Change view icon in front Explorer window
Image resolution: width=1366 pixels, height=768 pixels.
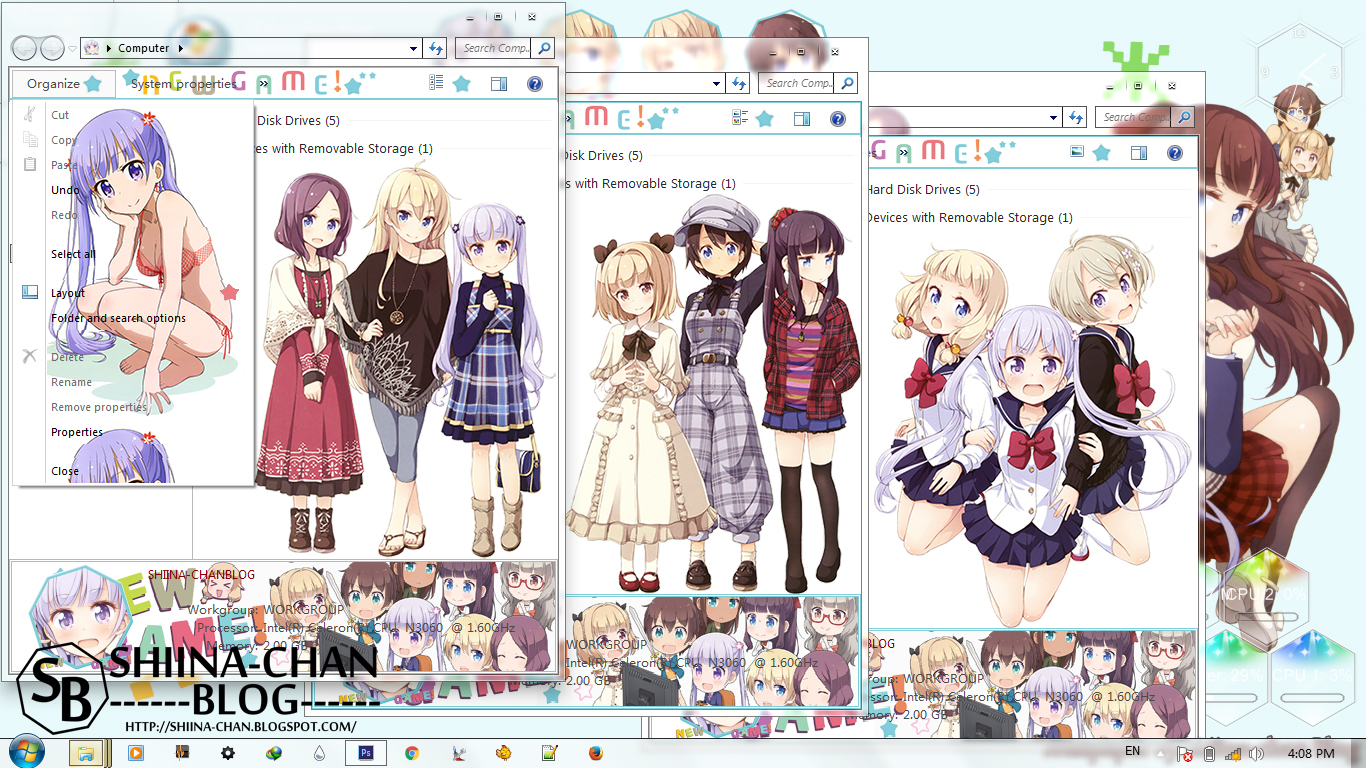(436, 84)
